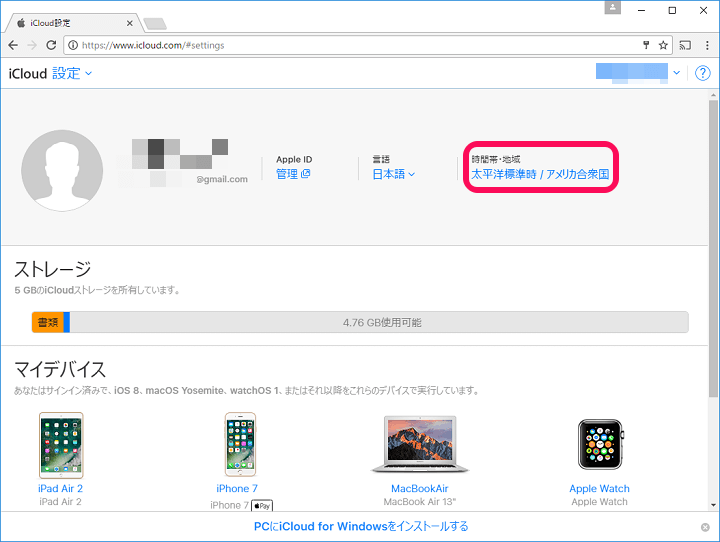
Task: Change time zone 太平洋標準時 / アメリカ合衆国
Action: coord(540,174)
